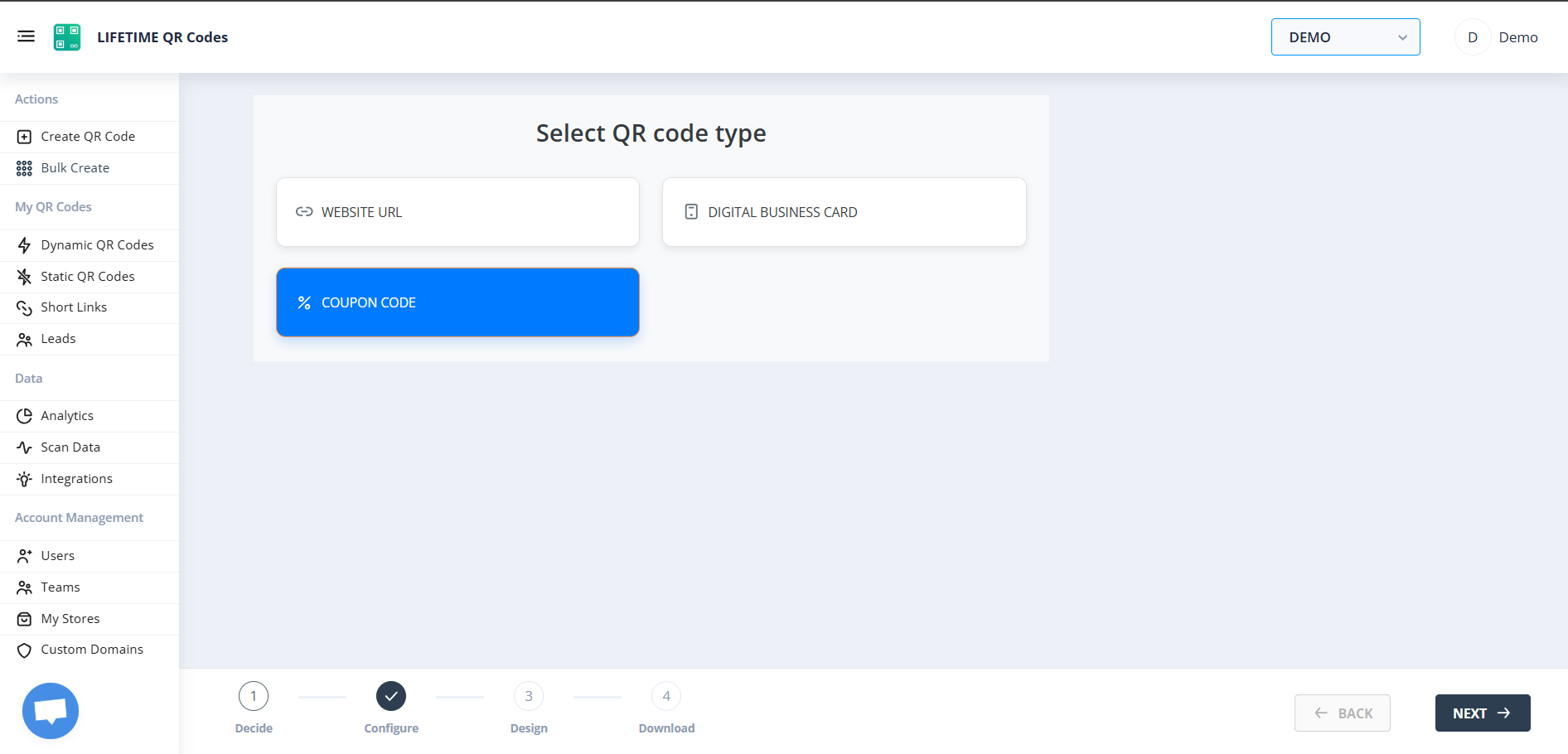Open the hamburger navigation menu
Screen dimensions: 1568x754
pos(26,36)
